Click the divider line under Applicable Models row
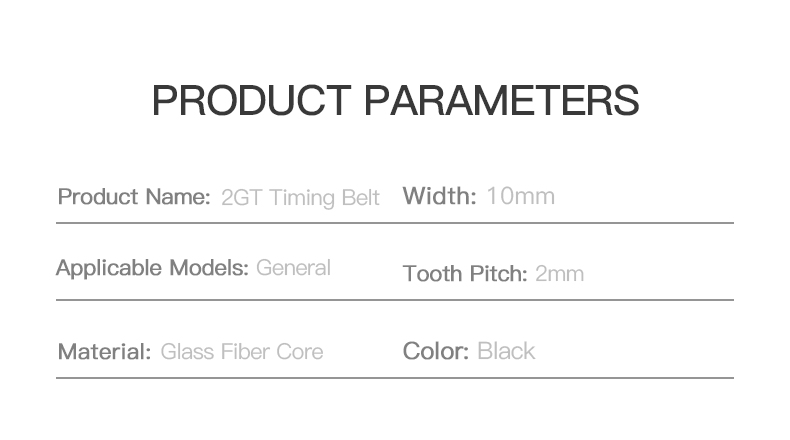This screenshot has width=790, height=440. click(394, 299)
